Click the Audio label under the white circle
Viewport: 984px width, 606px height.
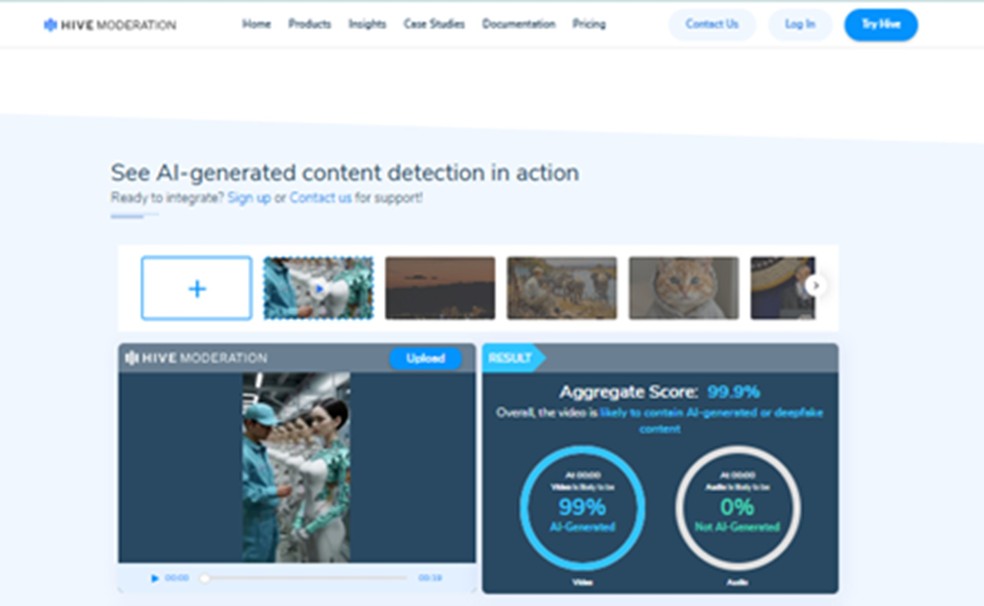point(737,582)
